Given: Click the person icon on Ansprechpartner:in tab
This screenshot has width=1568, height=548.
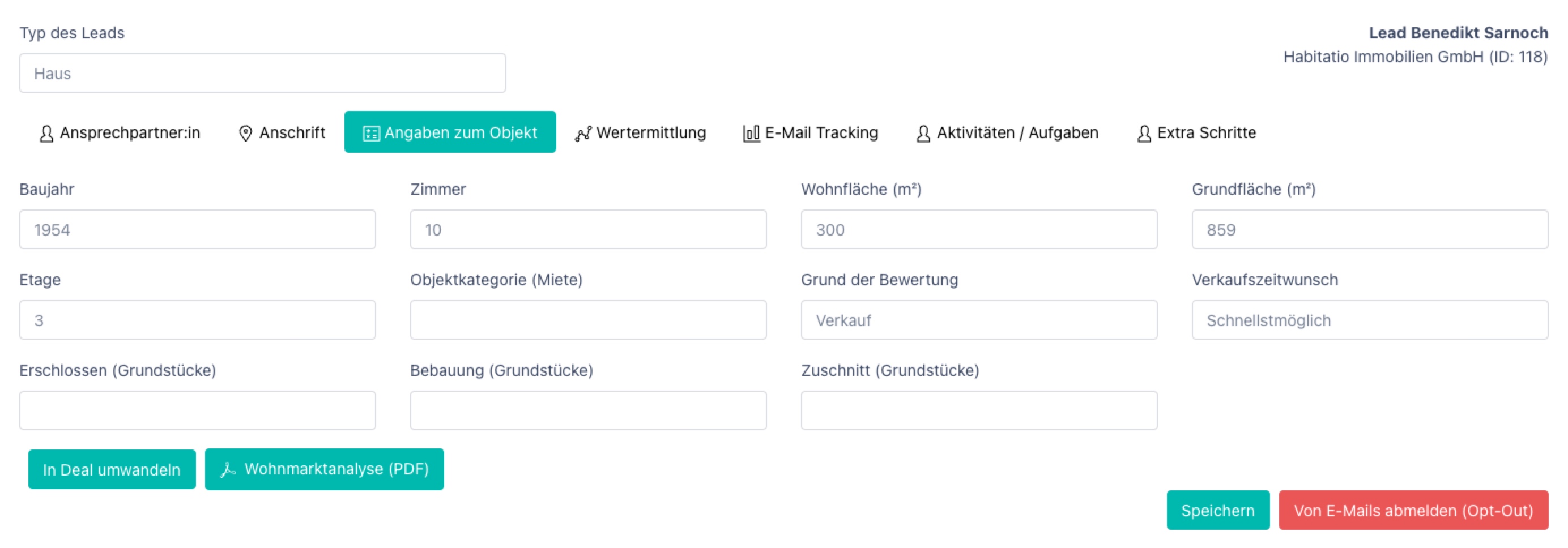Looking at the screenshot, I should point(46,132).
